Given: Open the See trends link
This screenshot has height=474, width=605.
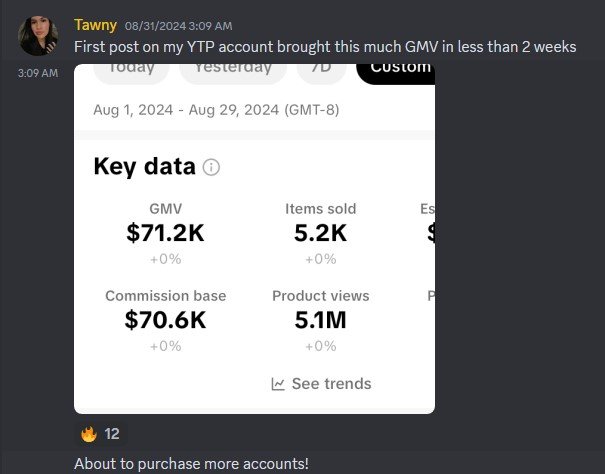Looking at the screenshot, I should point(322,384).
